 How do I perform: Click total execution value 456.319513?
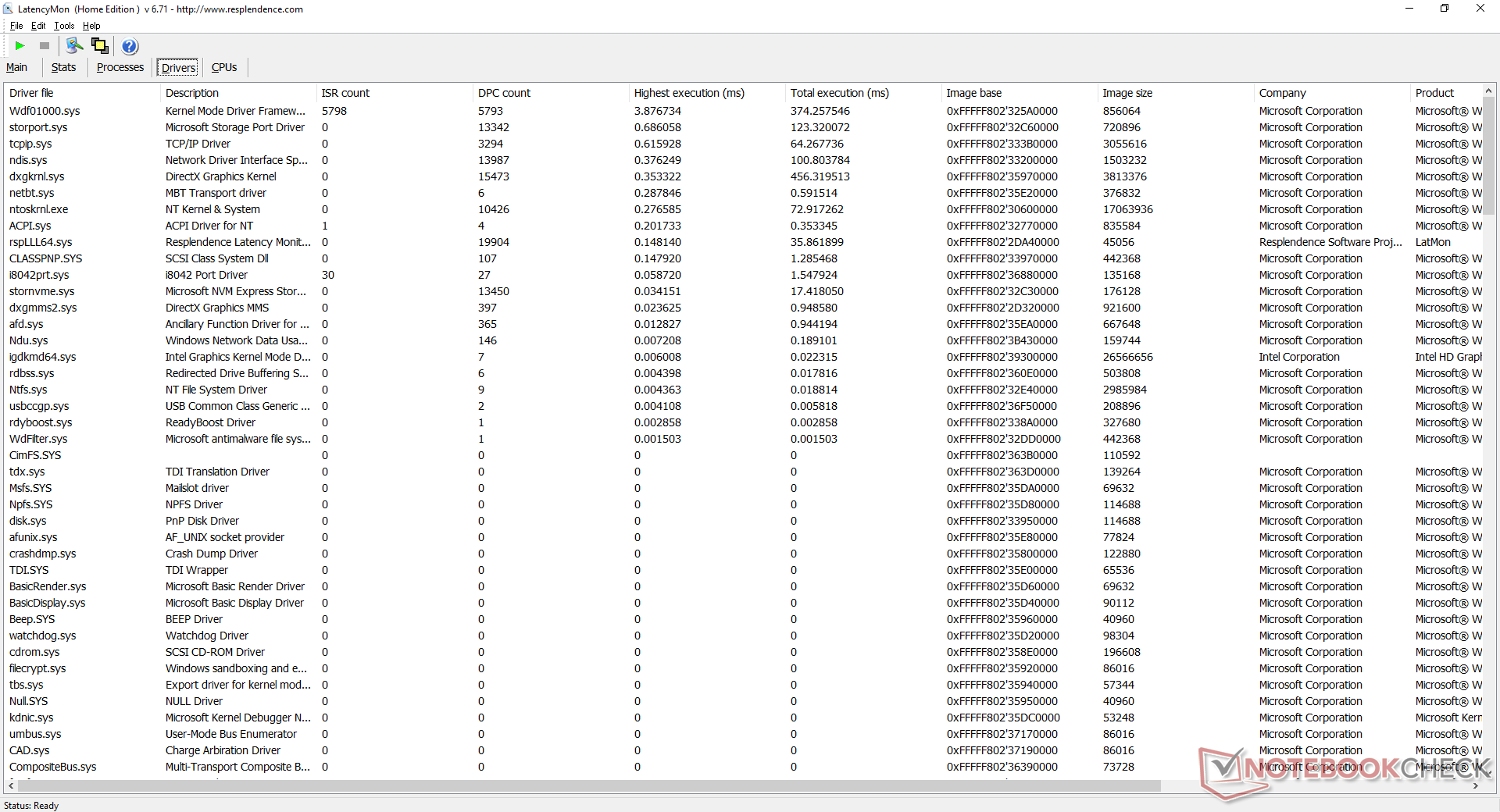click(820, 176)
